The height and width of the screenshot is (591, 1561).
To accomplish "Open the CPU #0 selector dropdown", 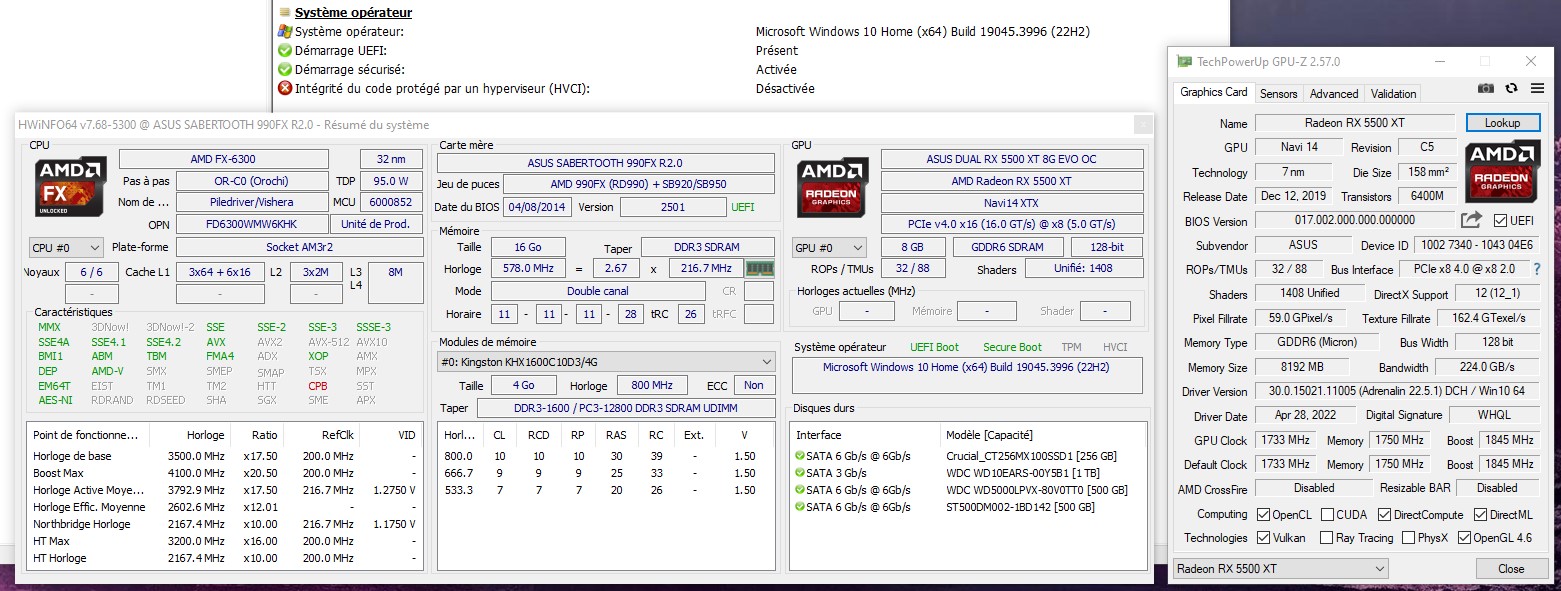I will [x=66, y=247].
